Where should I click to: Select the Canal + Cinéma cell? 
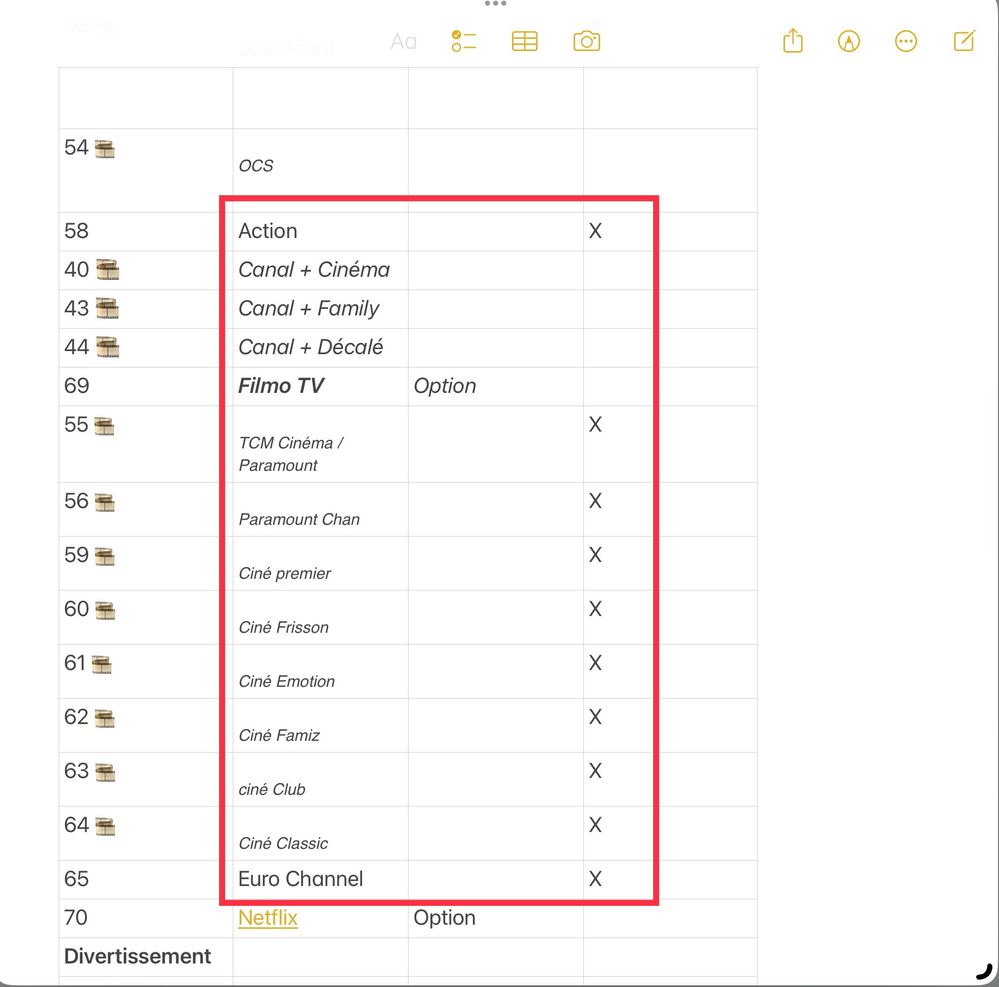[320, 270]
